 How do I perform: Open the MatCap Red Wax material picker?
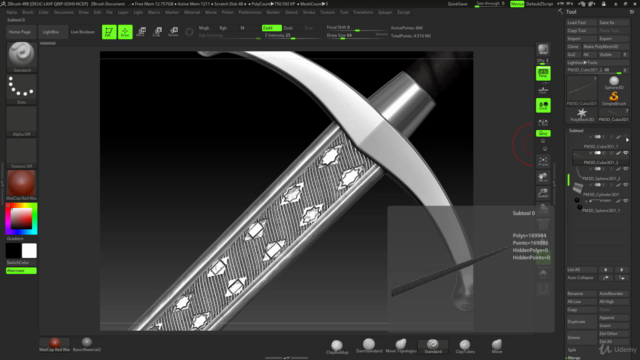point(22,185)
